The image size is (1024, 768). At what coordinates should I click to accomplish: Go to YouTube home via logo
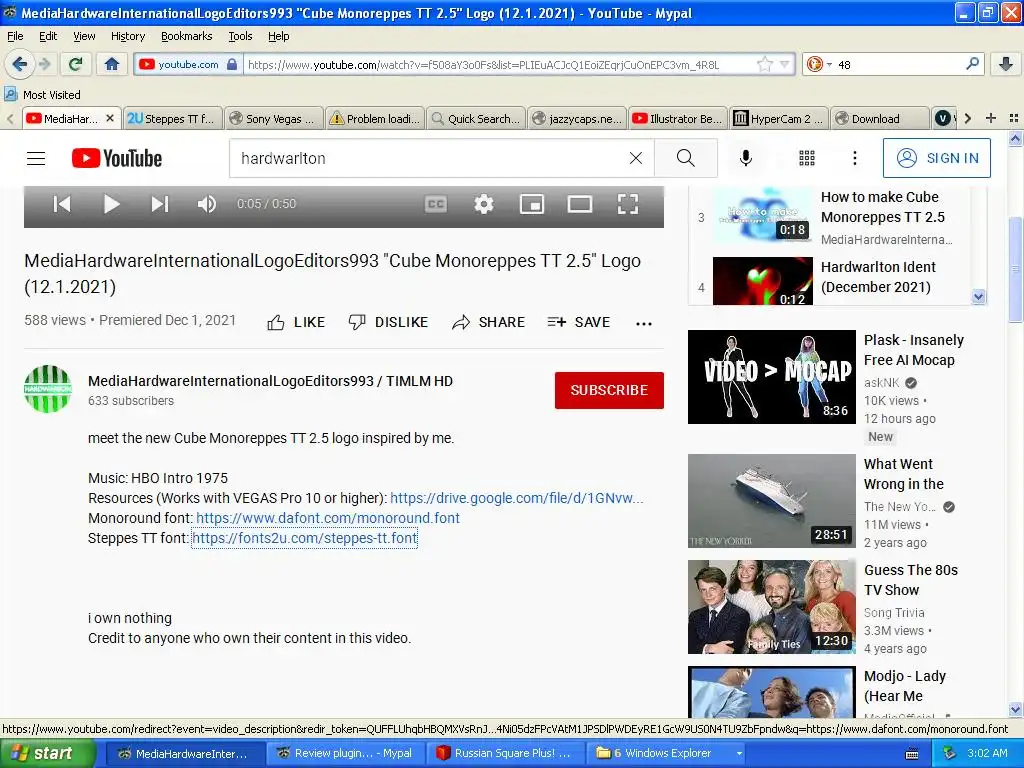(x=117, y=158)
